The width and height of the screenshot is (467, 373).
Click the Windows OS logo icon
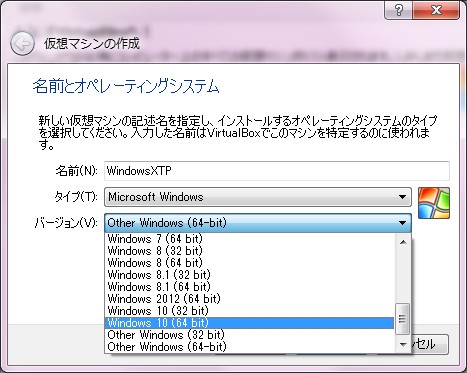click(x=434, y=203)
